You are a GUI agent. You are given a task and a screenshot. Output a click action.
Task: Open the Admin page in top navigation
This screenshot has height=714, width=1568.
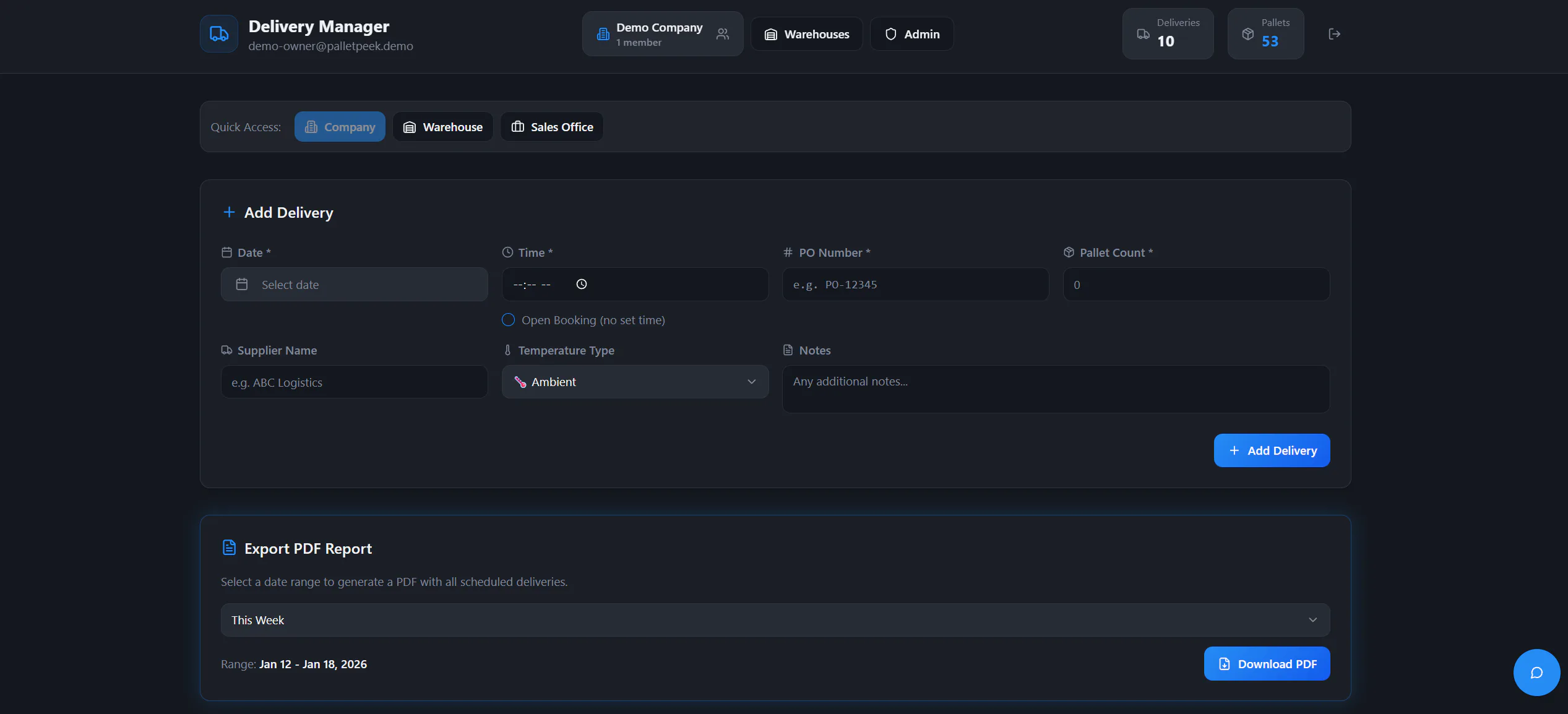pyautogui.click(x=912, y=34)
